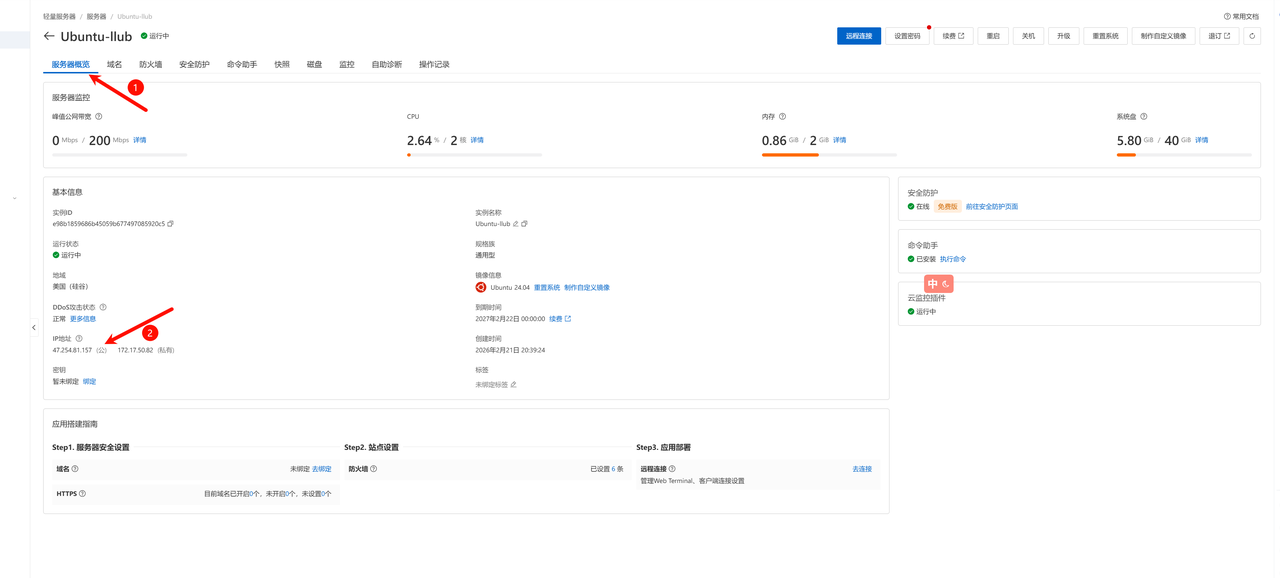Click the help icon next to 域名 step
The width and height of the screenshot is (1280, 578).
pos(75,469)
